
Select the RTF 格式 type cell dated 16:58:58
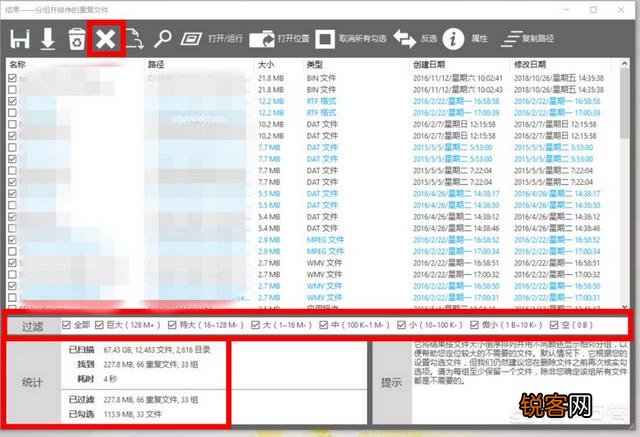click(x=321, y=101)
